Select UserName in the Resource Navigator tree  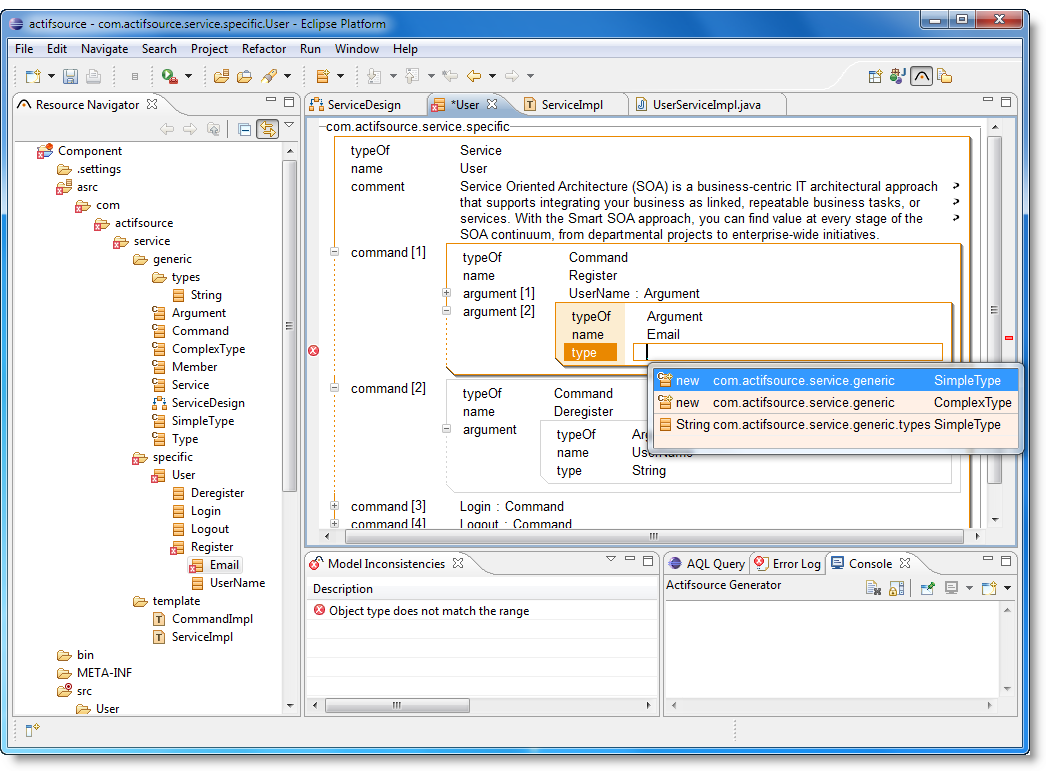237,583
